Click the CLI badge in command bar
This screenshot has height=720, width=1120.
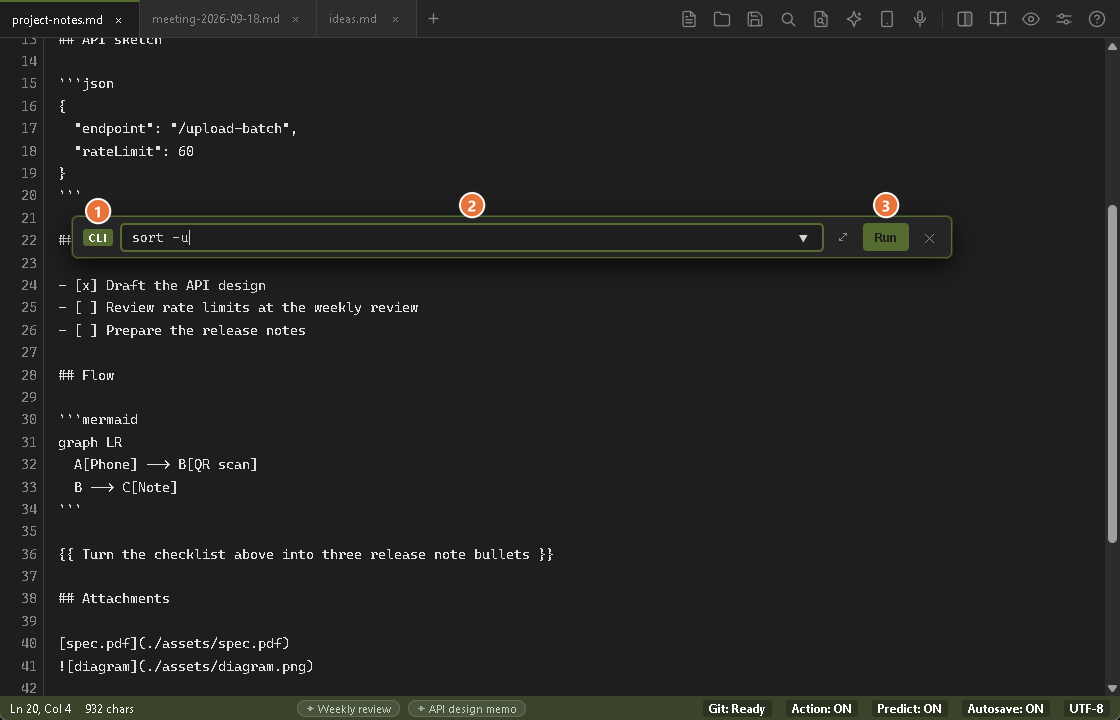pyautogui.click(x=98, y=238)
